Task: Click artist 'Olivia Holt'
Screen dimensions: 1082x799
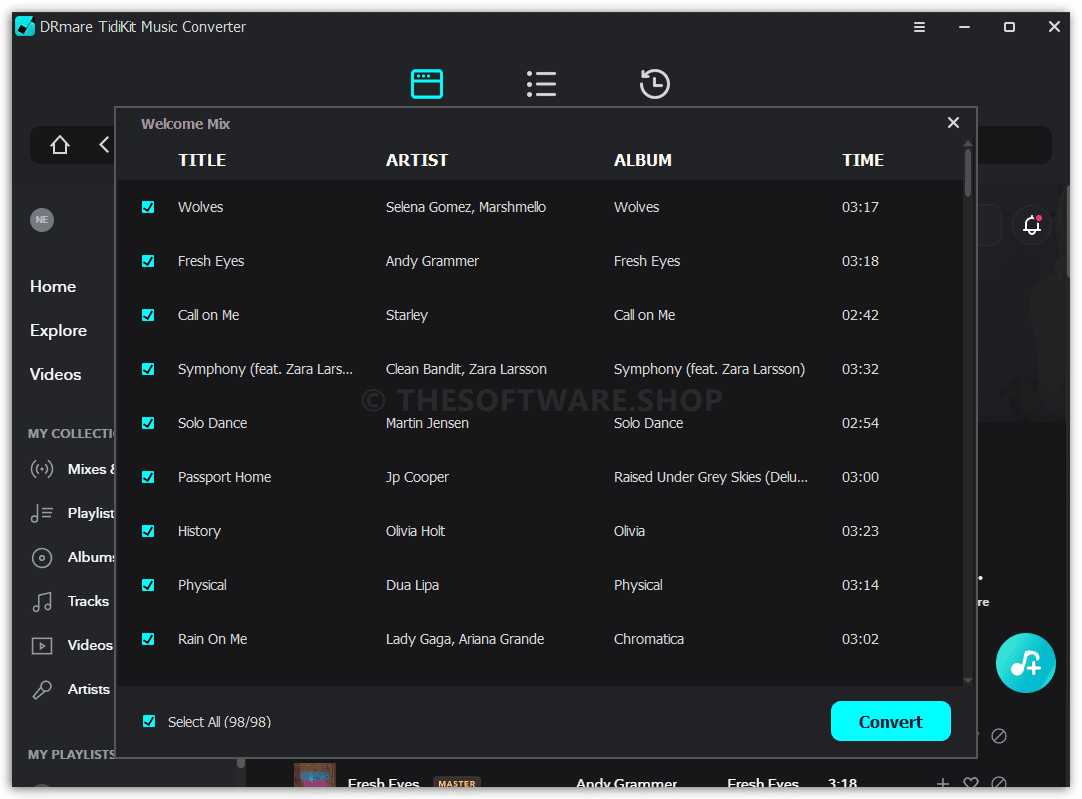Action: (x=415, y=531)
